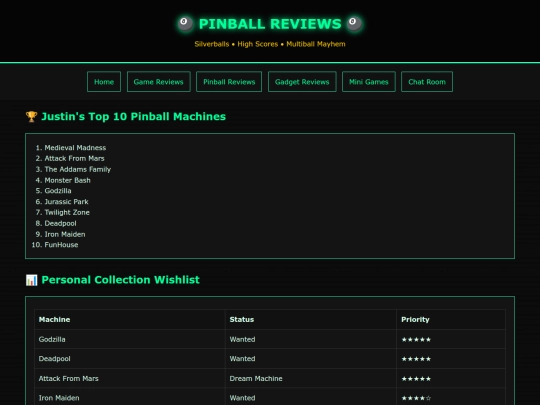540x405 pixels.
Task: Select list entry FunHouse
Action: (x=61, y=245)
